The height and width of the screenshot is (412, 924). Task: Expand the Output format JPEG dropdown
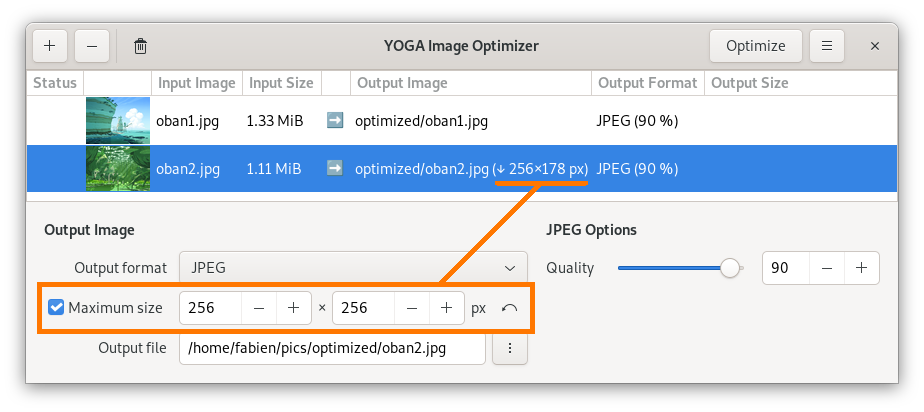tap(352, 268)
